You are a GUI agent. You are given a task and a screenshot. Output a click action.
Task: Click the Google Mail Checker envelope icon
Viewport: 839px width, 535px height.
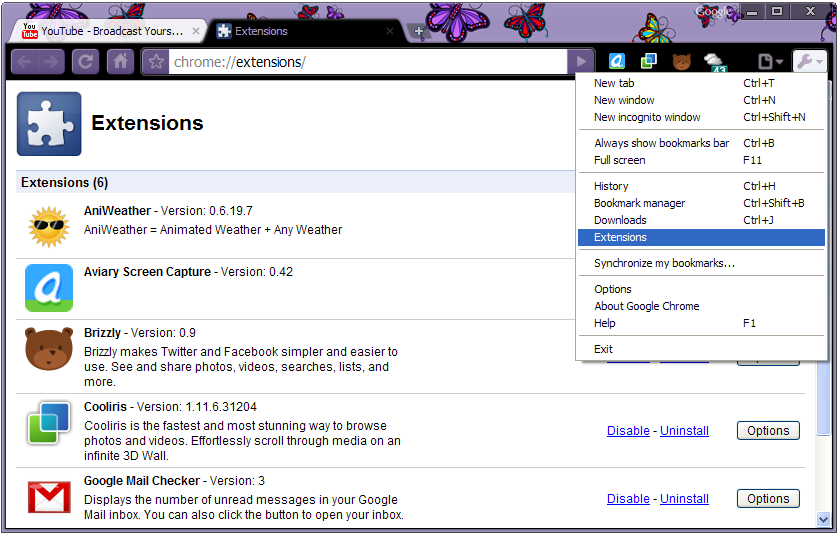click(49, 497)
